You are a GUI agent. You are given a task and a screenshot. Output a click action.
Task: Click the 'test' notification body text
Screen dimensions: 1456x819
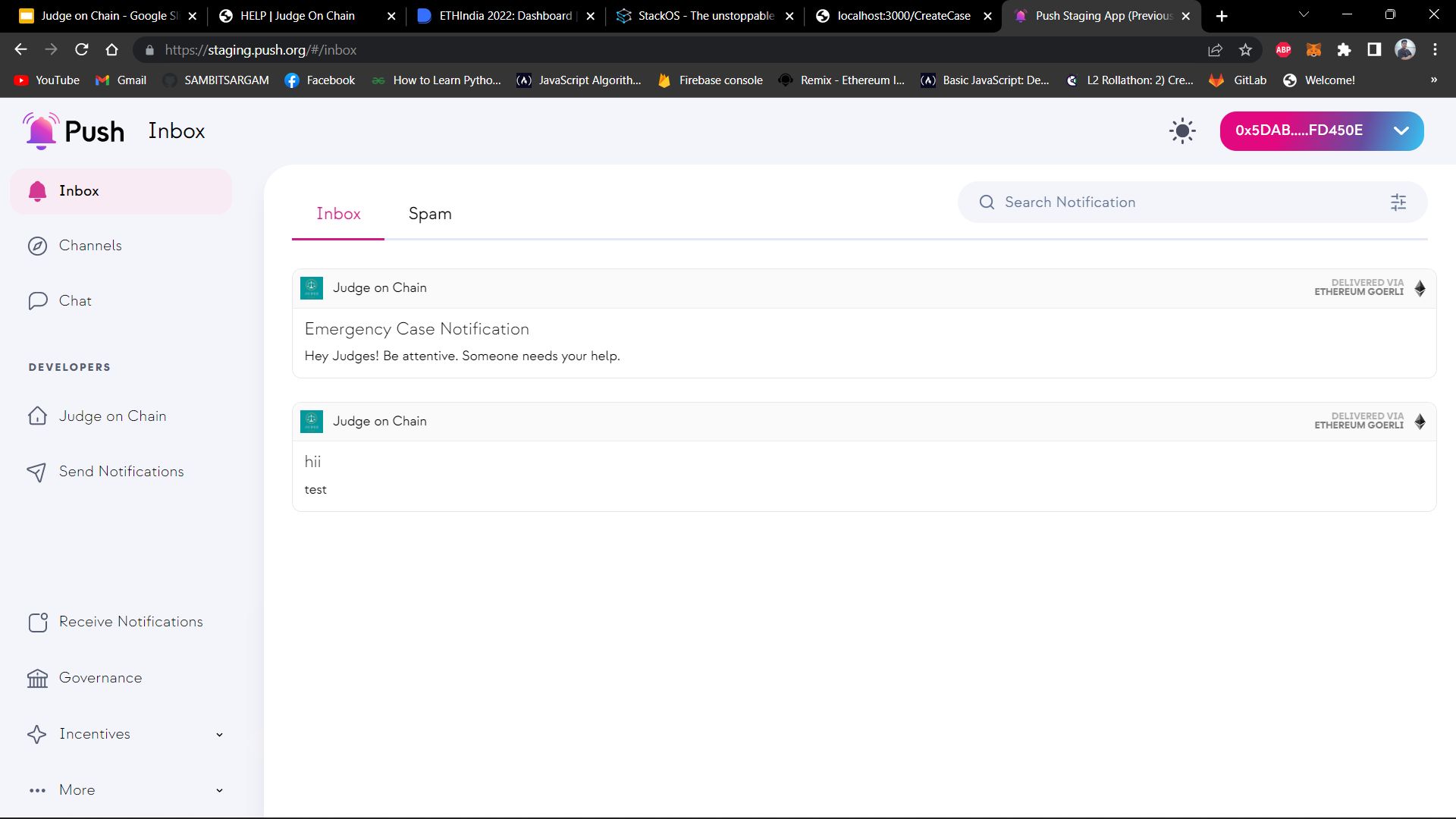tap(315, 490)
